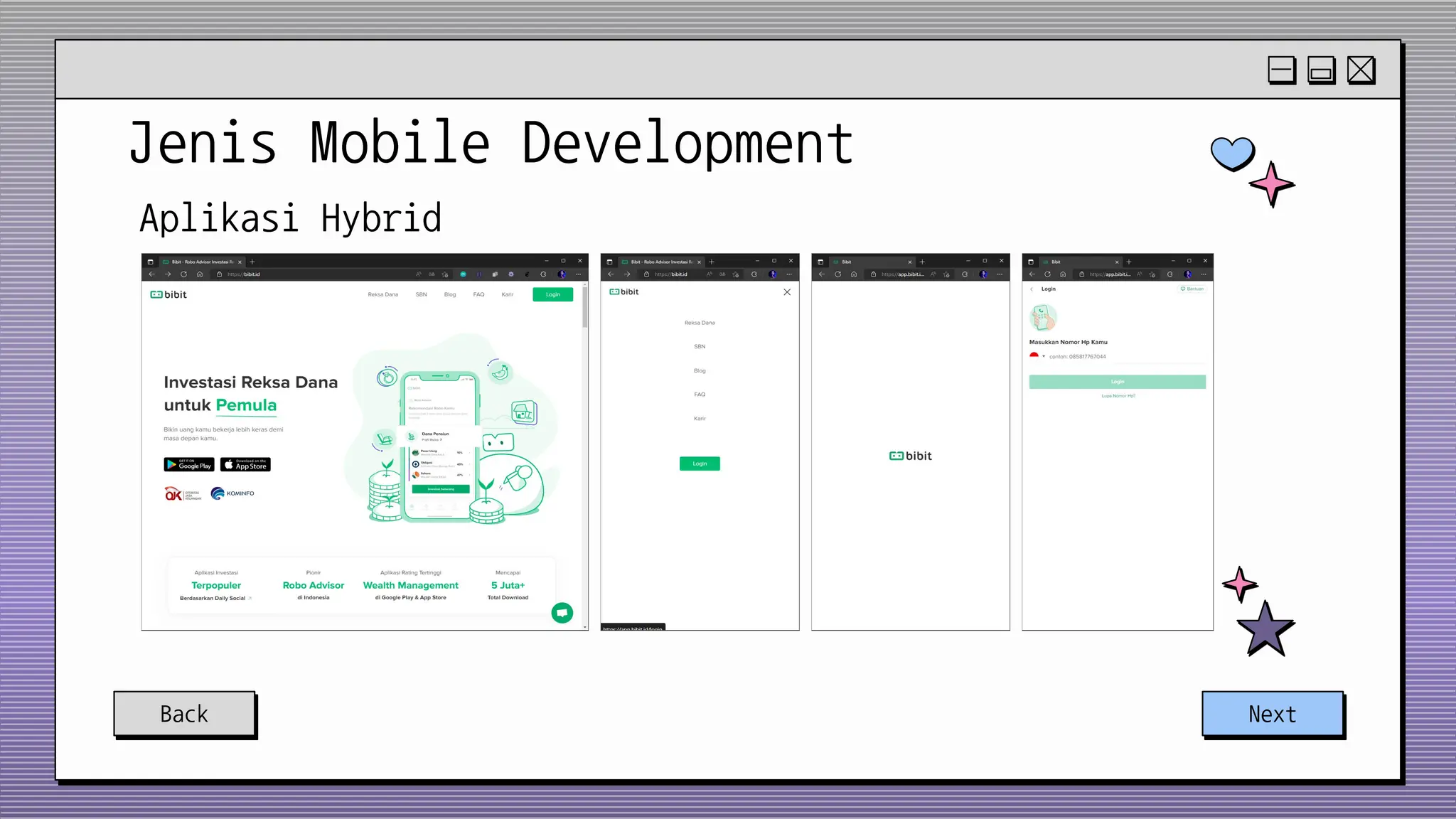Click the bibit logo on the homepage screenshot
Screen dimensions: 1456x819
tap(168, 294)
